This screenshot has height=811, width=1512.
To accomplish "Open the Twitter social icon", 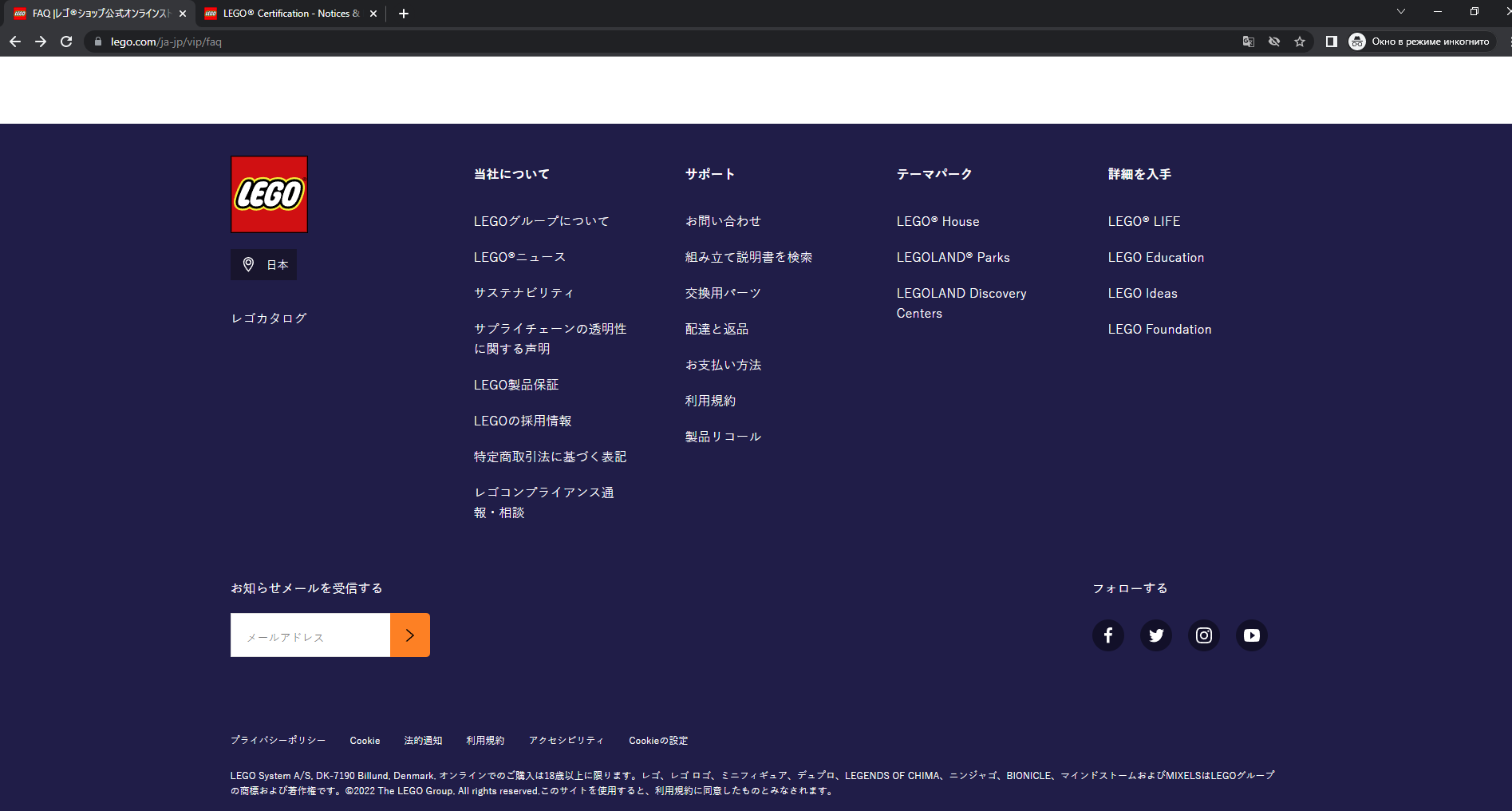I will coord(1155,635).
